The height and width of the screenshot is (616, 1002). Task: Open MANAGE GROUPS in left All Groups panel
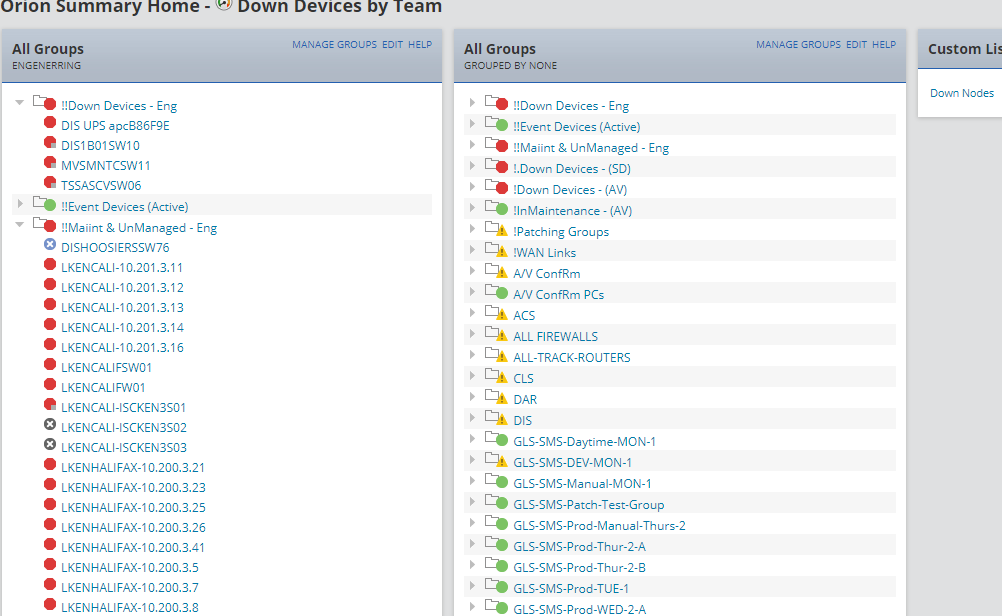tap(334, 45)
